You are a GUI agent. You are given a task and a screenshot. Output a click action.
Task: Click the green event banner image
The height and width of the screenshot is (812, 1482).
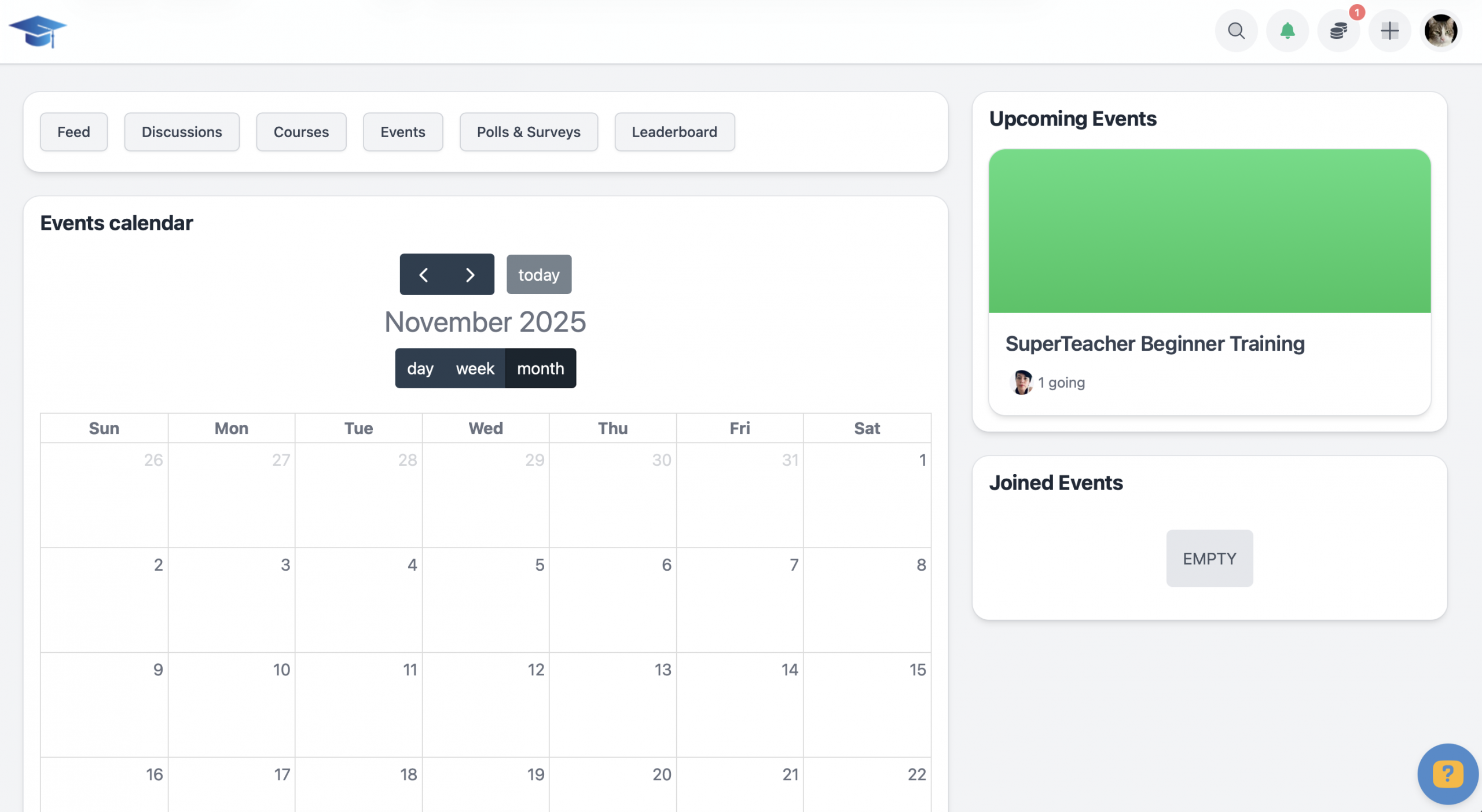click(x=1209, y=232)
